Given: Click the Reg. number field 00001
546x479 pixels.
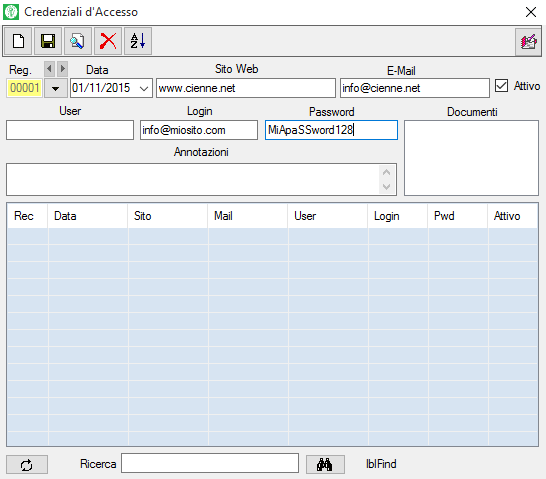Looking at the screenshot, I should 24,88.
